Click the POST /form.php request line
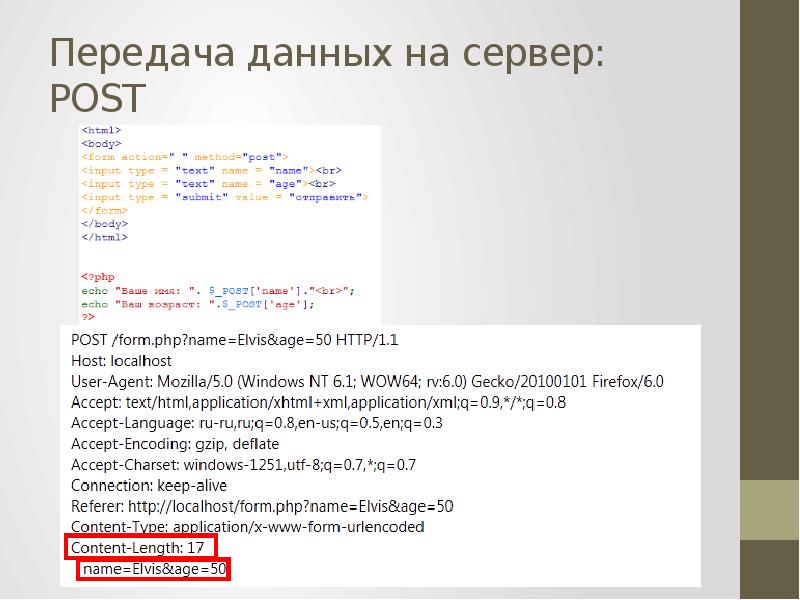Viewport: 800px width, 600px height. 235,339
